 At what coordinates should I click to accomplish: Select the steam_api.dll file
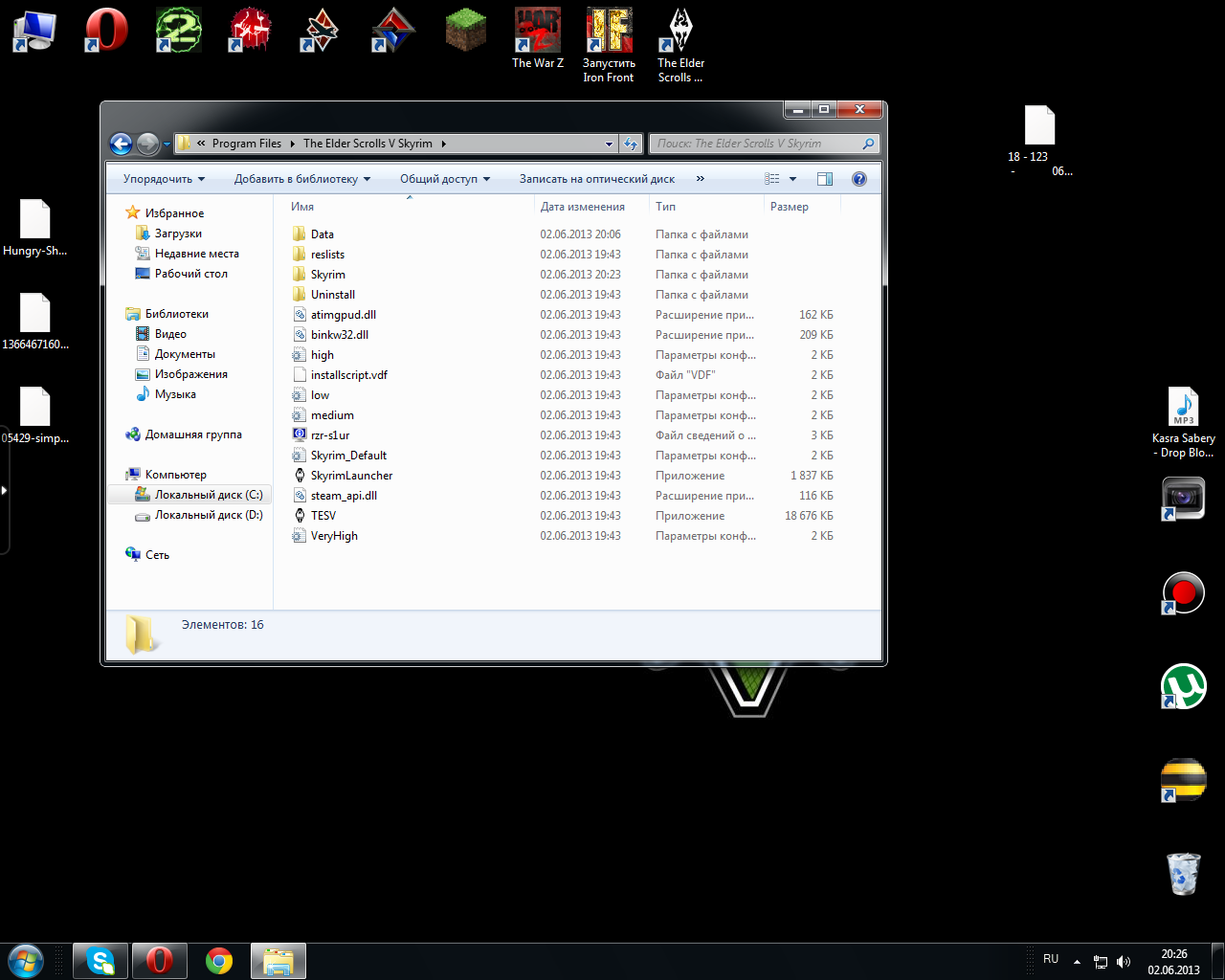click(x=344, y=496)
